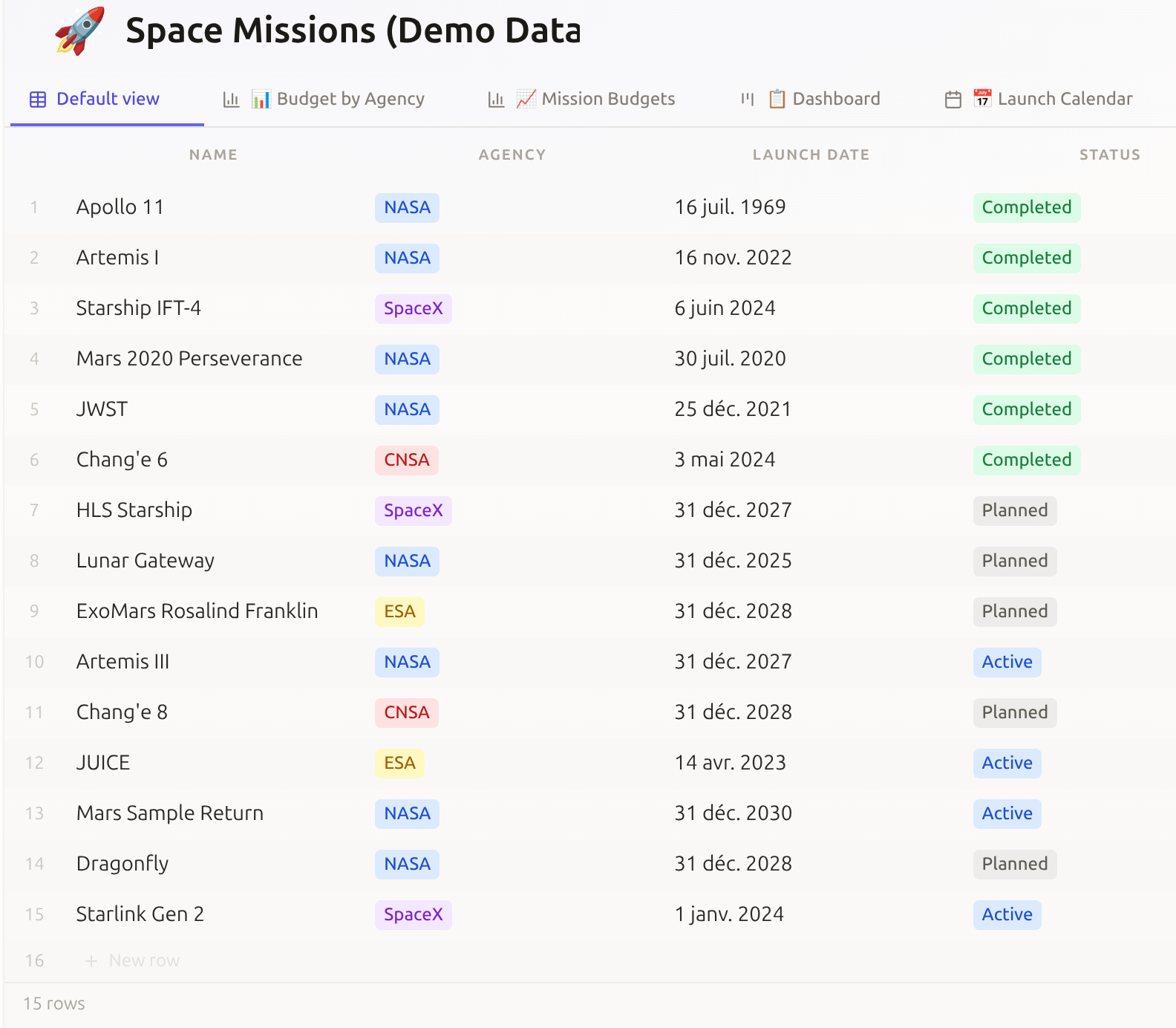Open the CNSA agency tag for Chang'e 6
The width and height of the screenshot is (1176, 1028).
[x=407, y=460]
